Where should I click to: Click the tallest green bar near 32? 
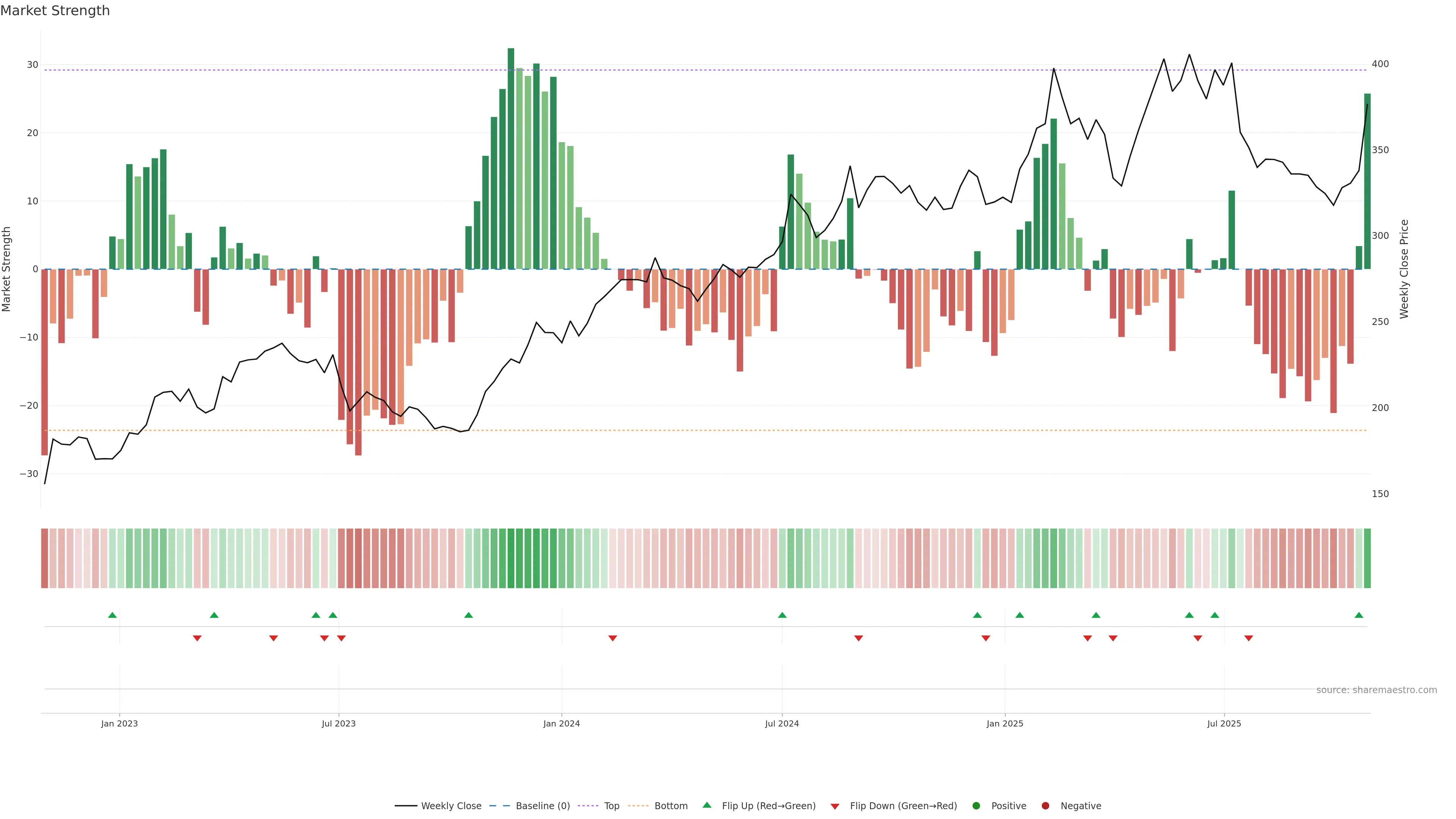[511, 158]
